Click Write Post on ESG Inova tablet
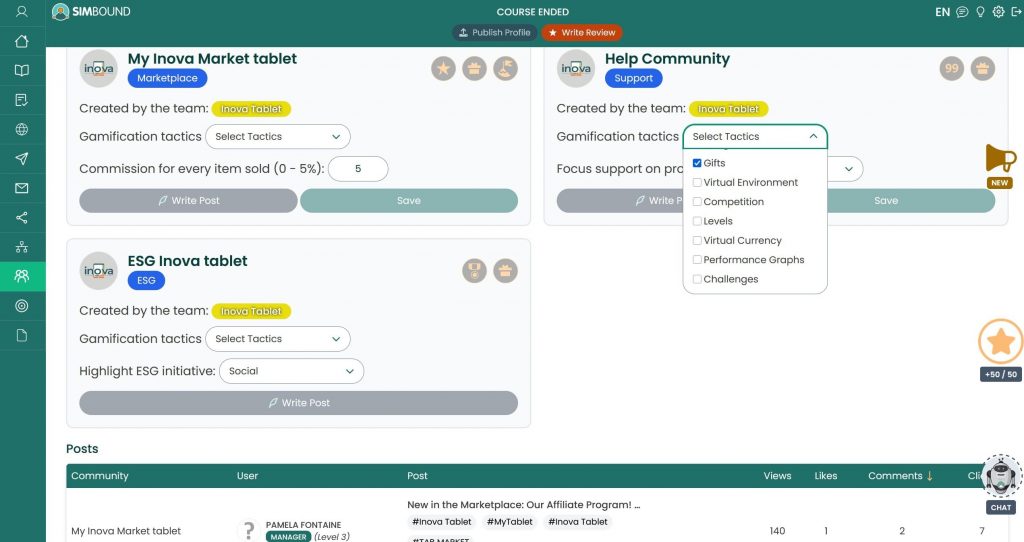Screen dimensions: 1024x542 tap(298, 403)
